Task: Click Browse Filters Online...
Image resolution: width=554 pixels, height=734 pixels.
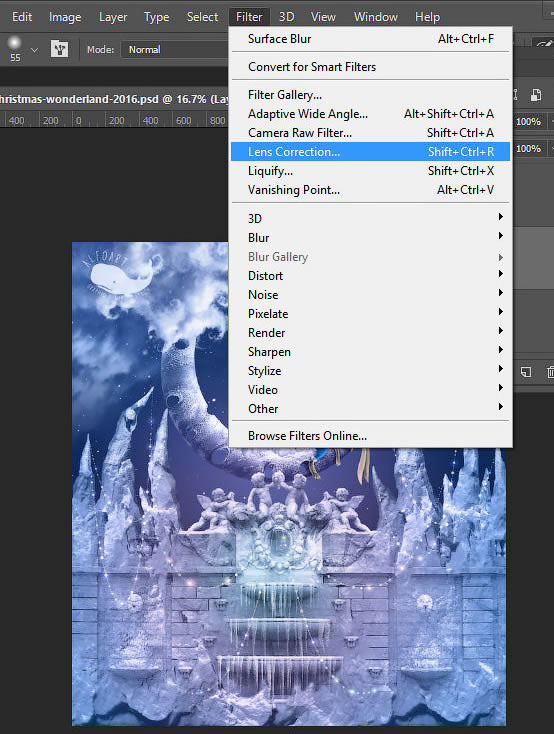Action: (370, 436)
